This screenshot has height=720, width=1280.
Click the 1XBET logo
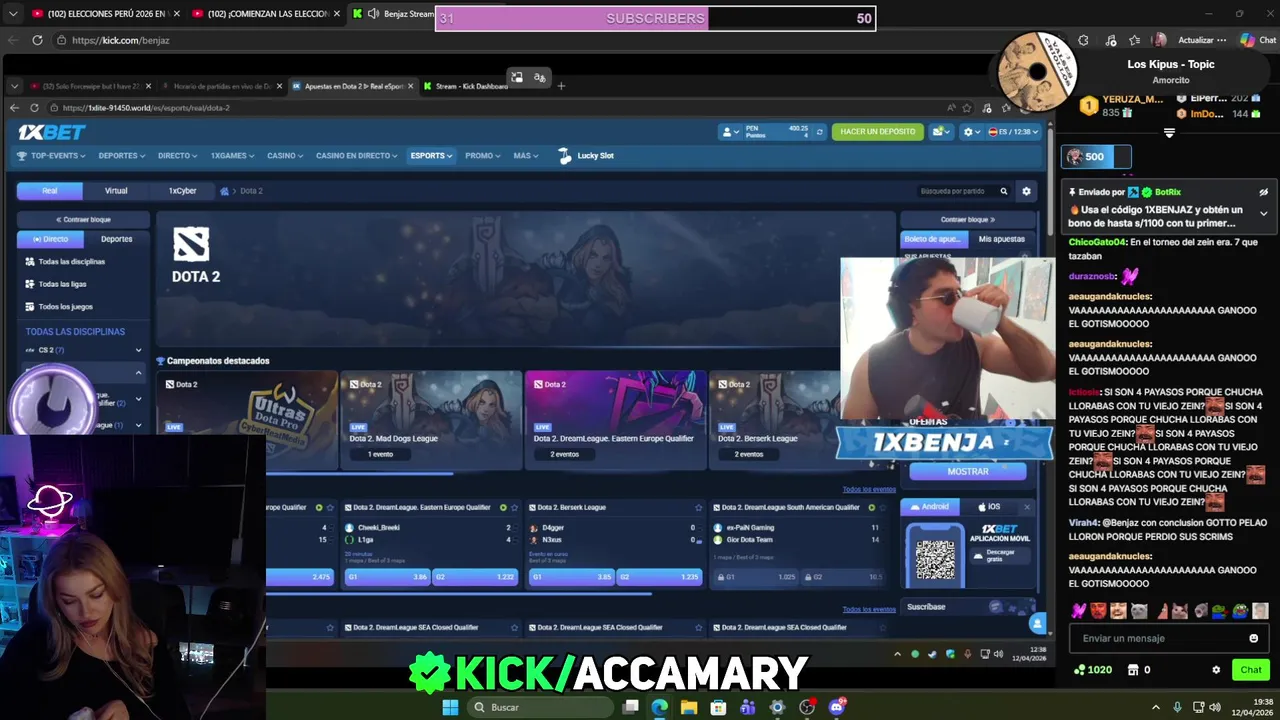52,132
